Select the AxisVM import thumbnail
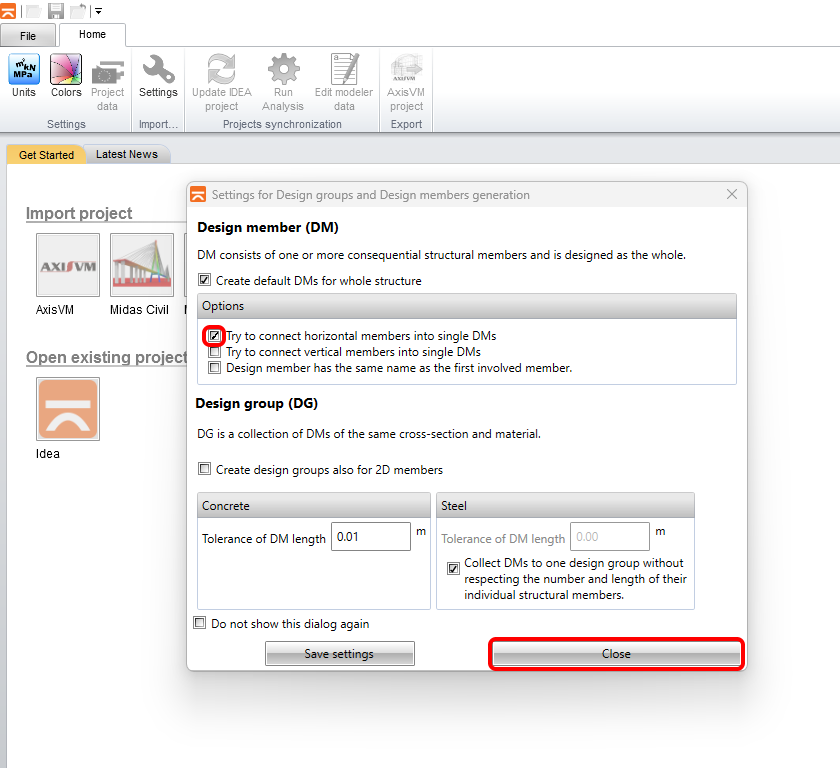This screenshot has height=768, width=840. point(68,265)
